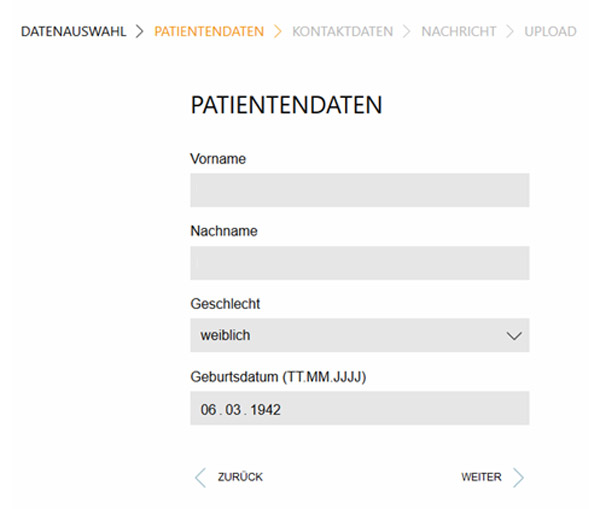Screen dimensions: 600x509
Task: Click the separator arrow after PATIENTENDATEN breadcrumb
Action: [278, 32]
